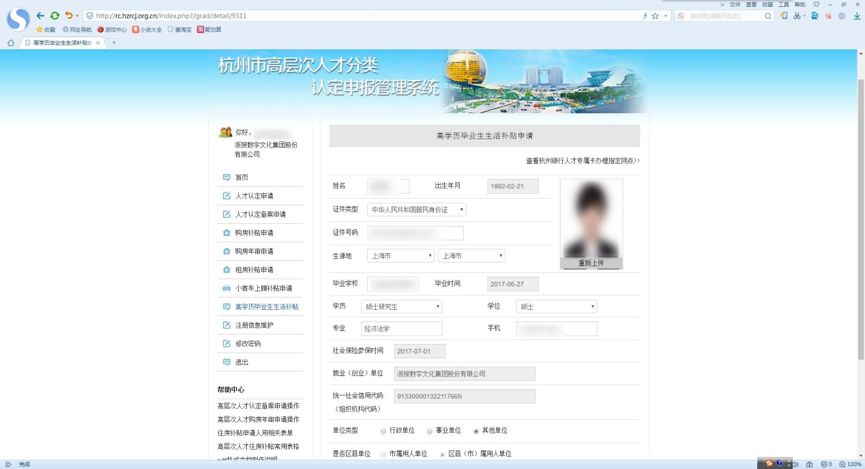Viewport: 865px width, 469px height.
Task: Open the 文件 browser menu
Action: coord(735,4)
